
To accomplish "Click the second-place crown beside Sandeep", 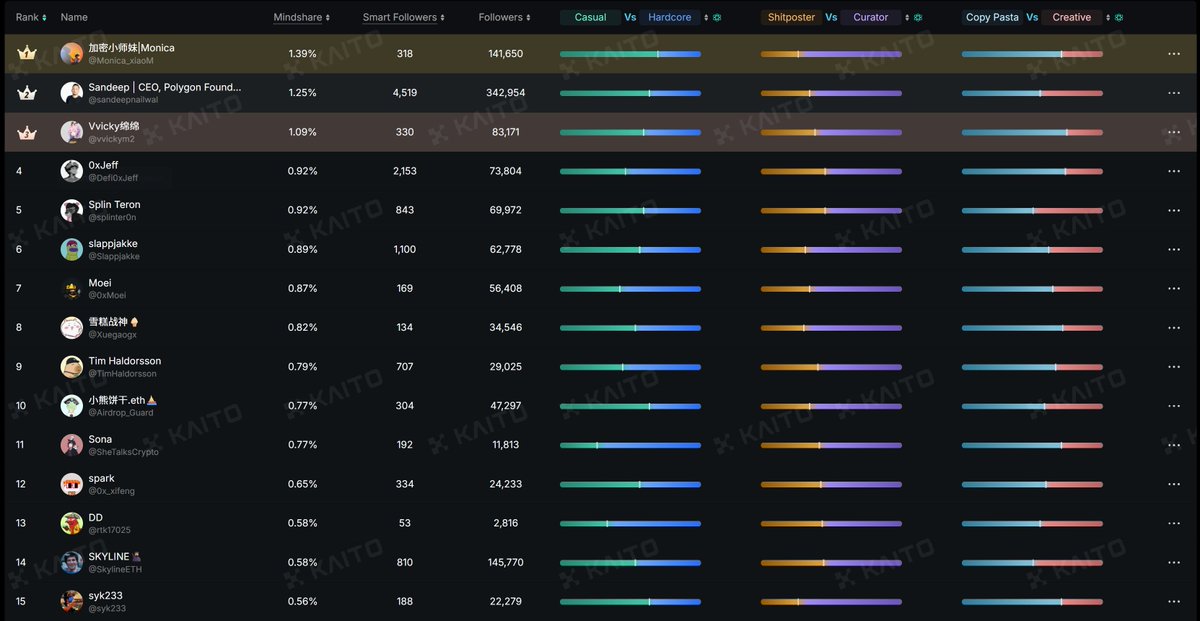I will click(x=27, y=93).
